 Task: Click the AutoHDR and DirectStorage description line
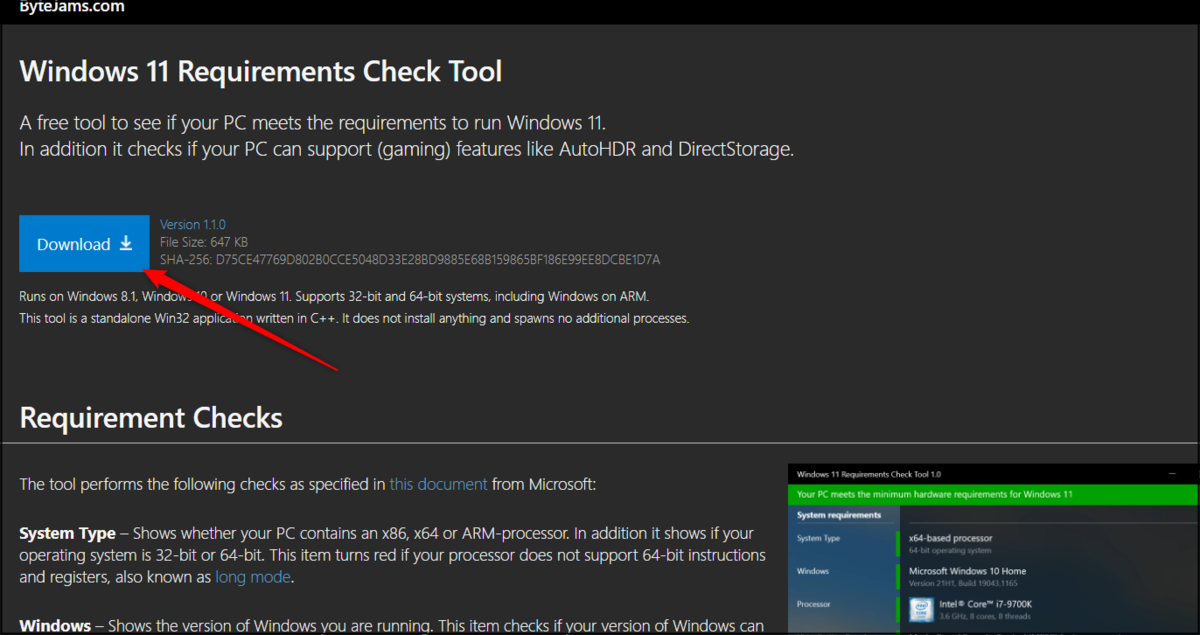tap(406, 150)
